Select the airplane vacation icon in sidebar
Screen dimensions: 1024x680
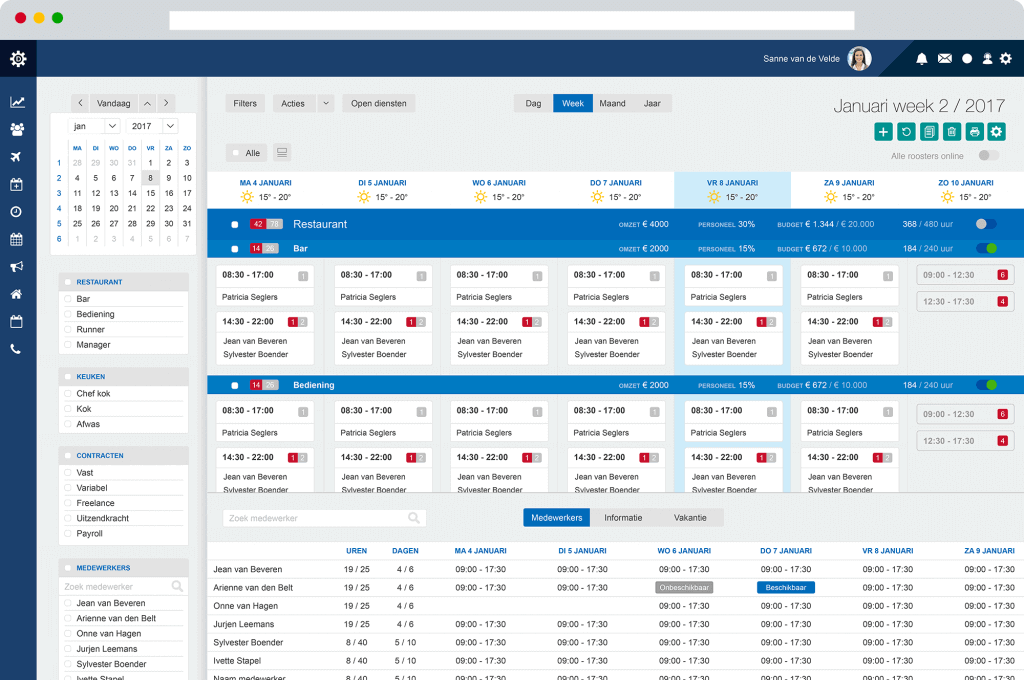pos(17,157)
